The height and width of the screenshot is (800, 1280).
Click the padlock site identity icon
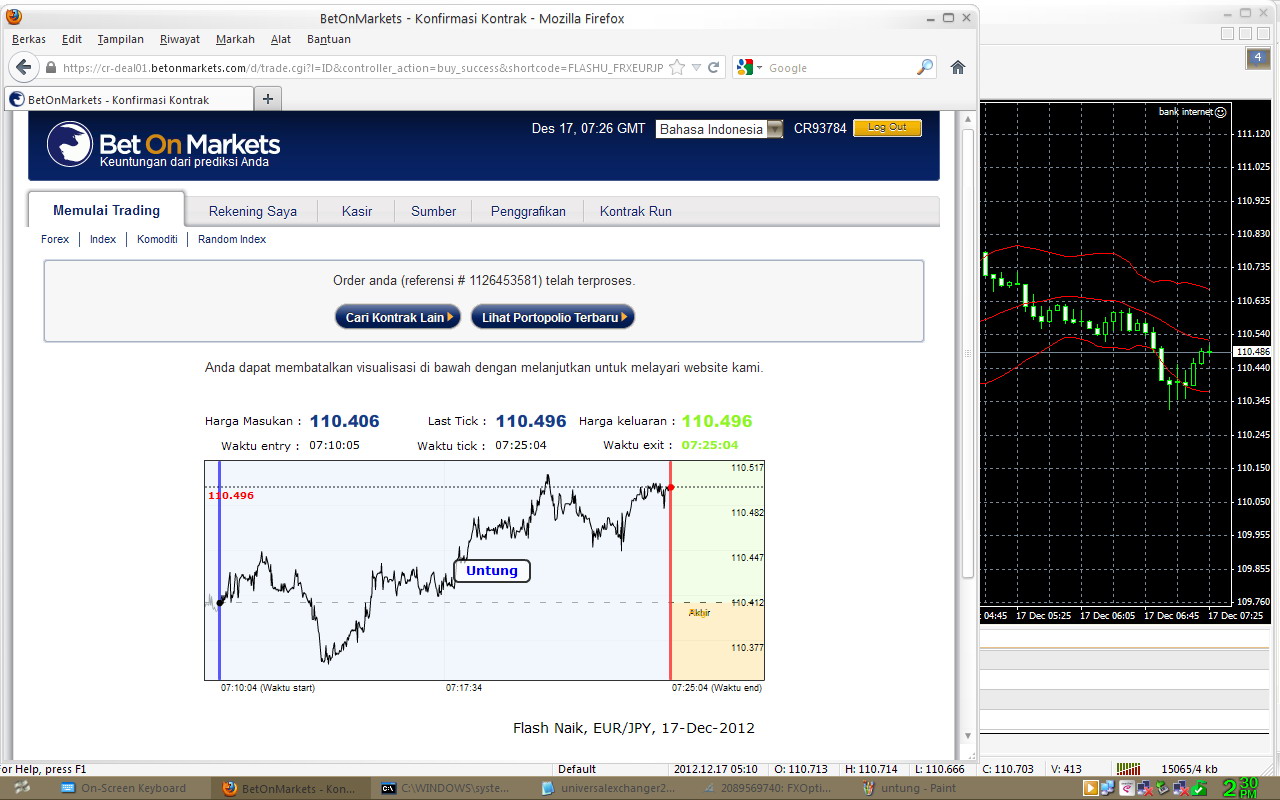pos(50,68)
